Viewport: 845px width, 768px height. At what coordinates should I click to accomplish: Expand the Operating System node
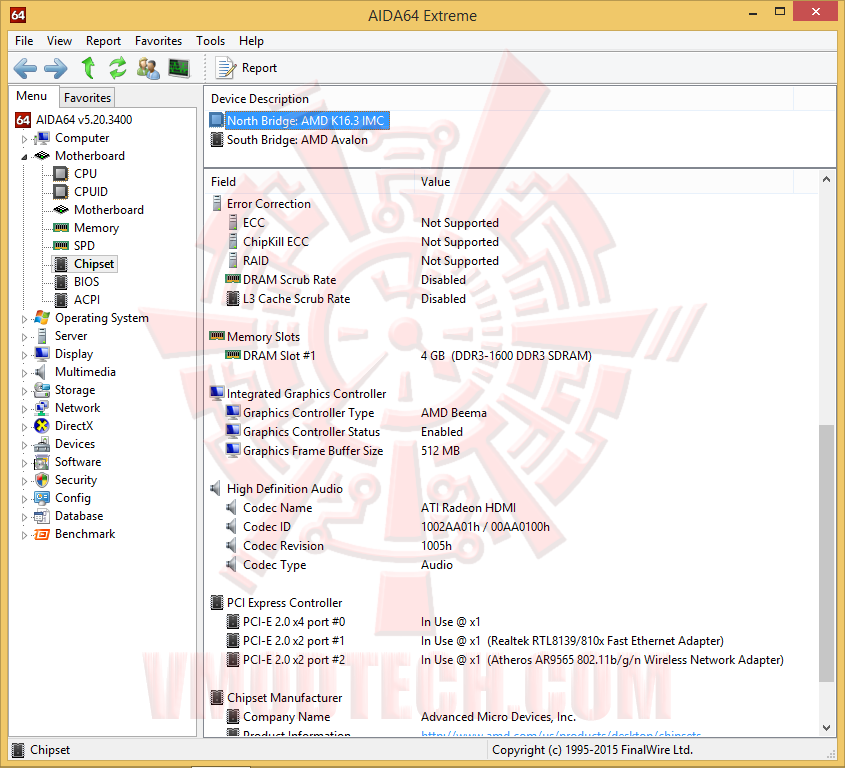pyautogui.click(x=24, y=319)
